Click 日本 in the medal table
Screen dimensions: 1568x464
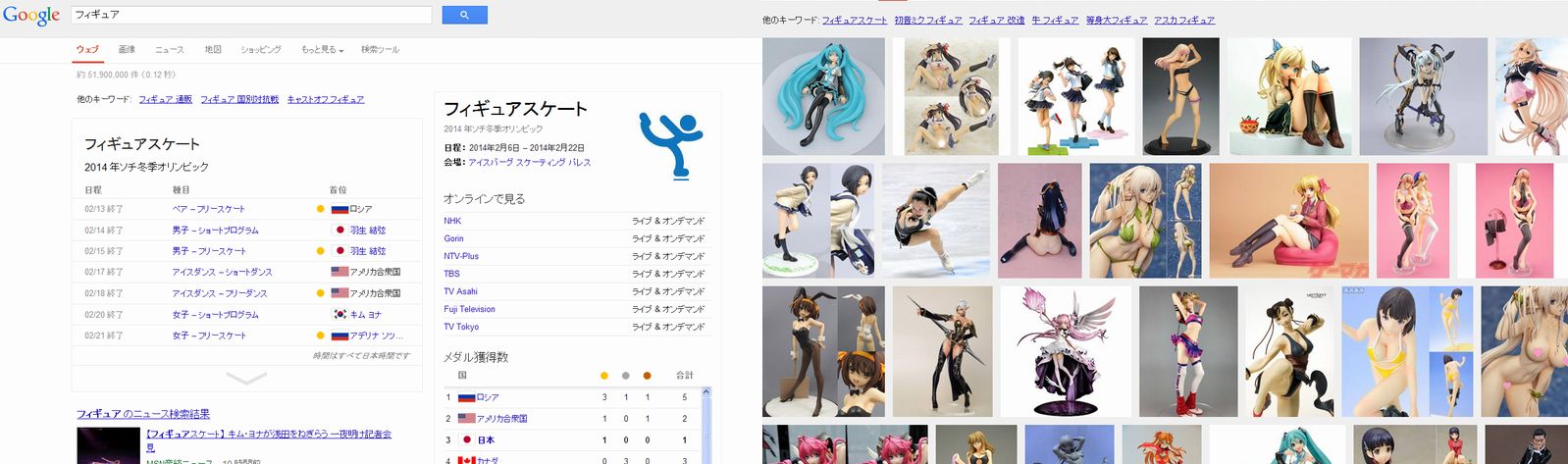(486, 440)
